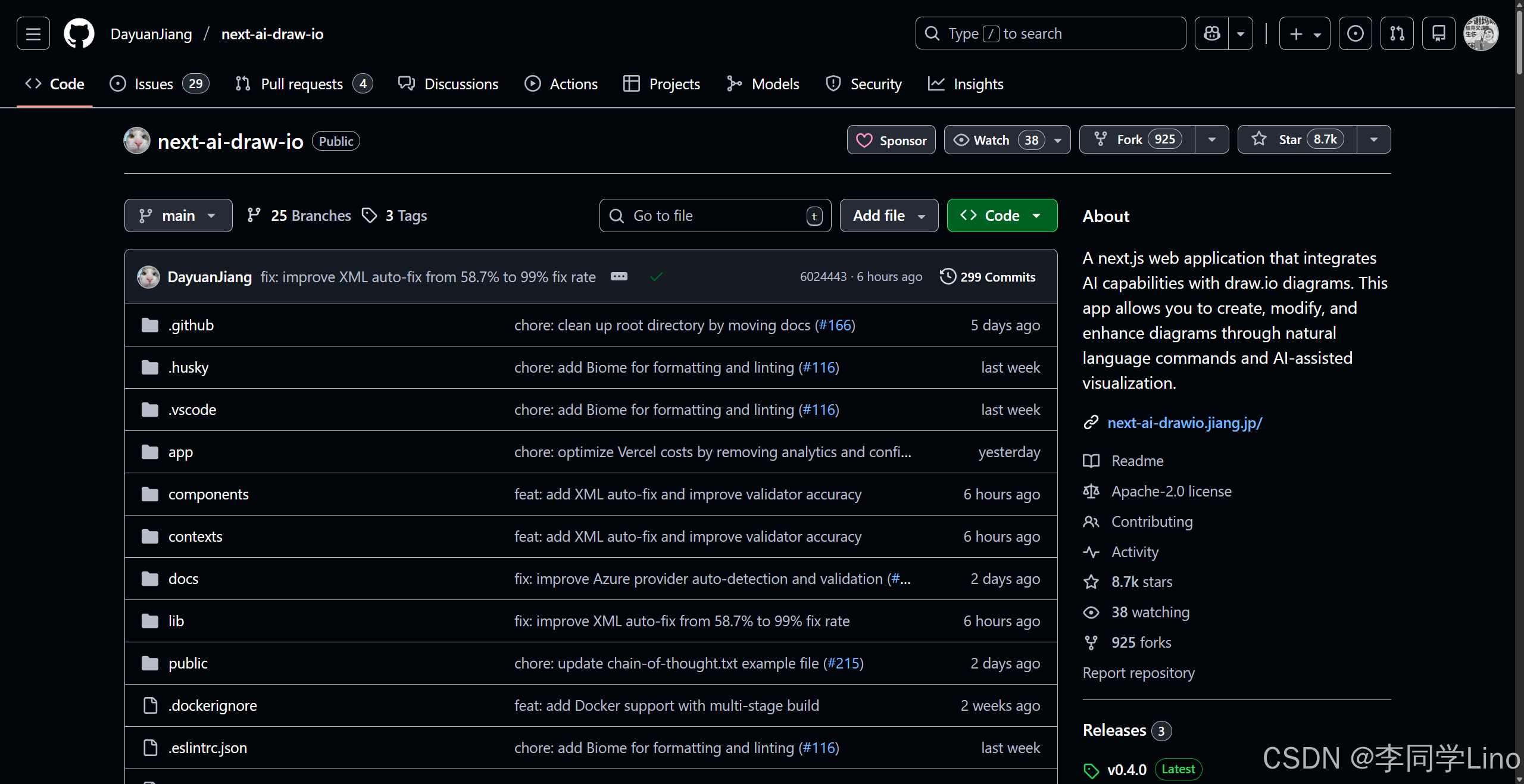Click the GitHub logo home icon

click(79, 34)
